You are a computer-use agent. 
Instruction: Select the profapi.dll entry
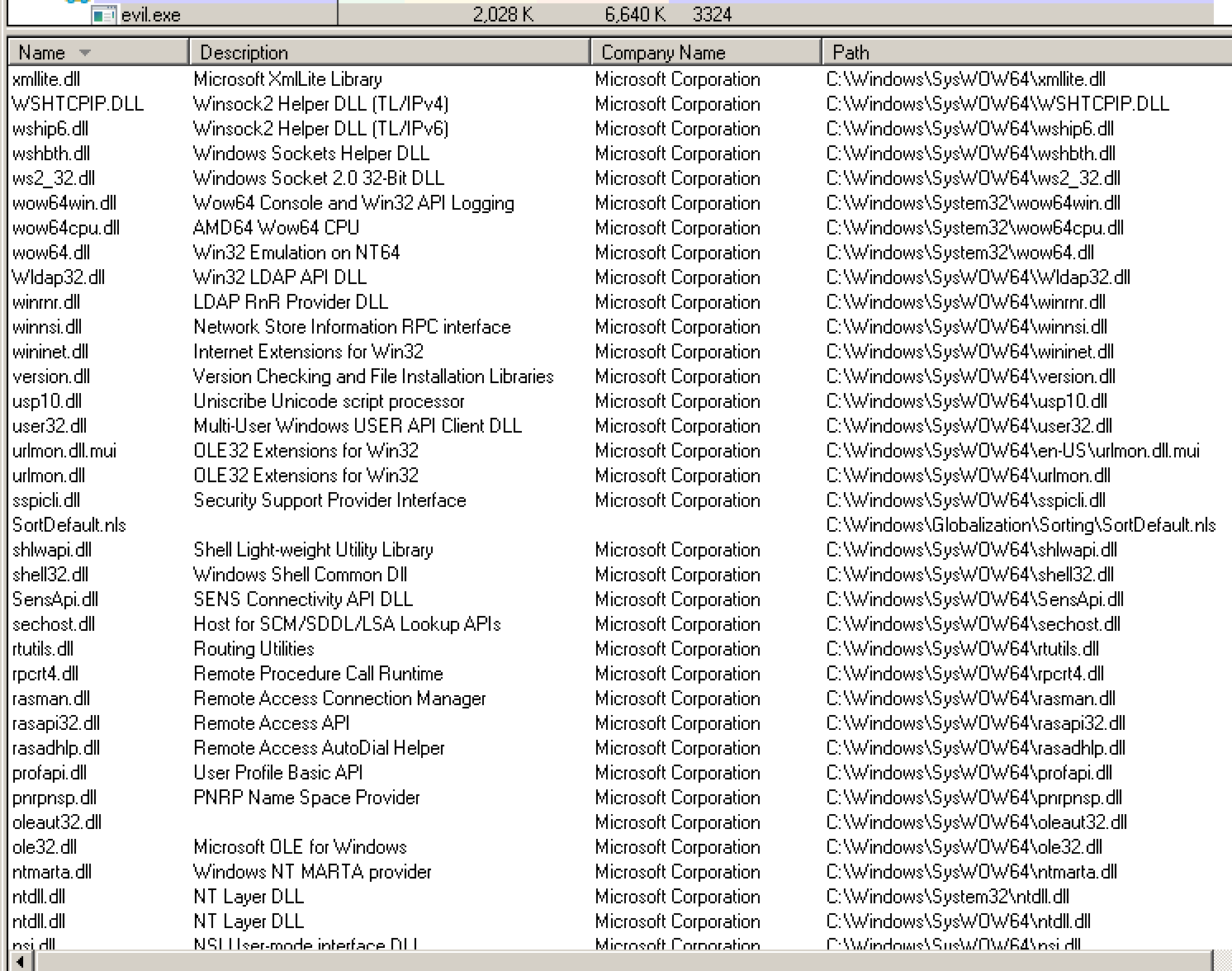coord(50,773)
